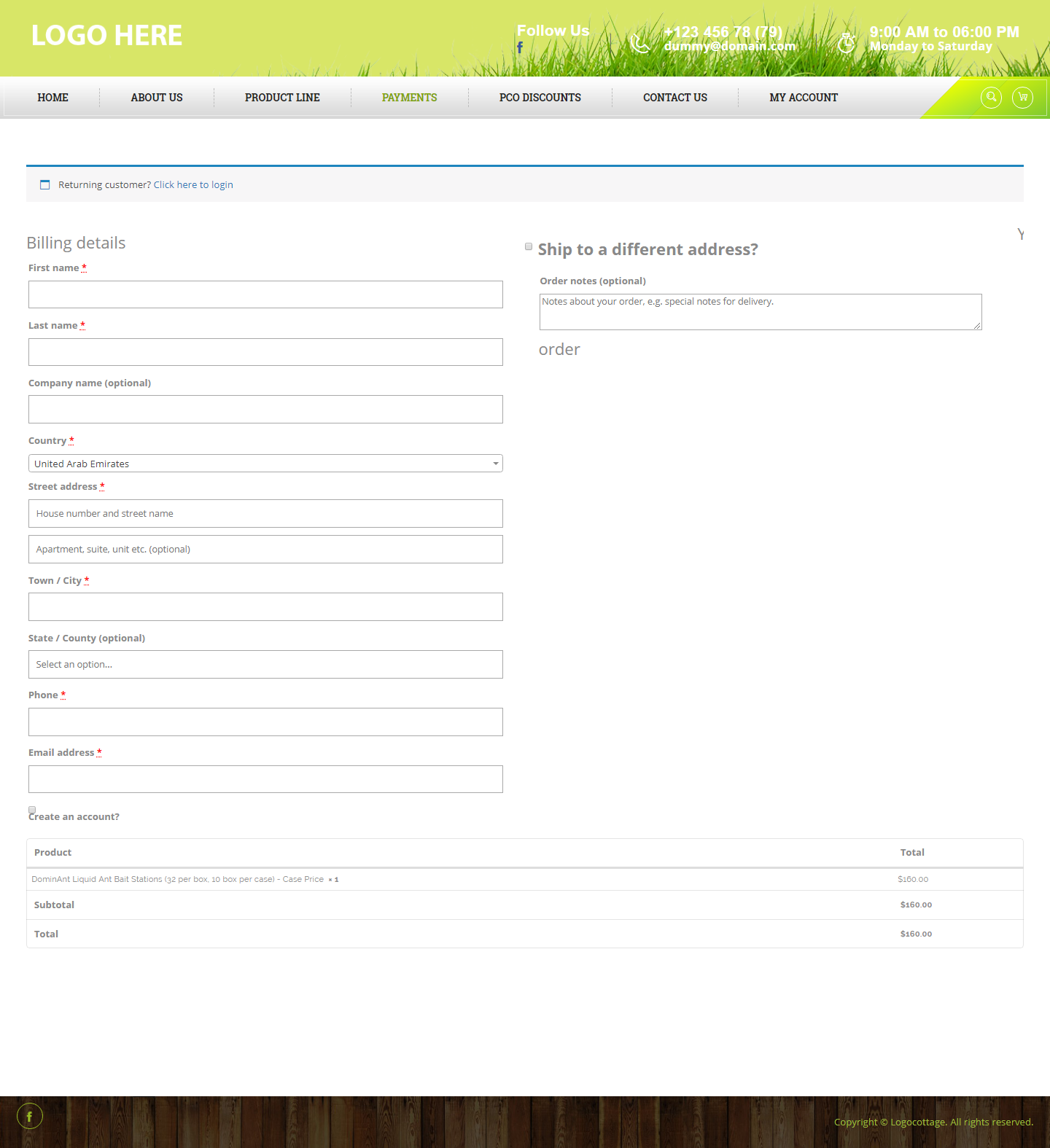Check the Create an account box
Viewport: 1050px width, 1148px height.
pyautogui.click(x=32, y=810)
